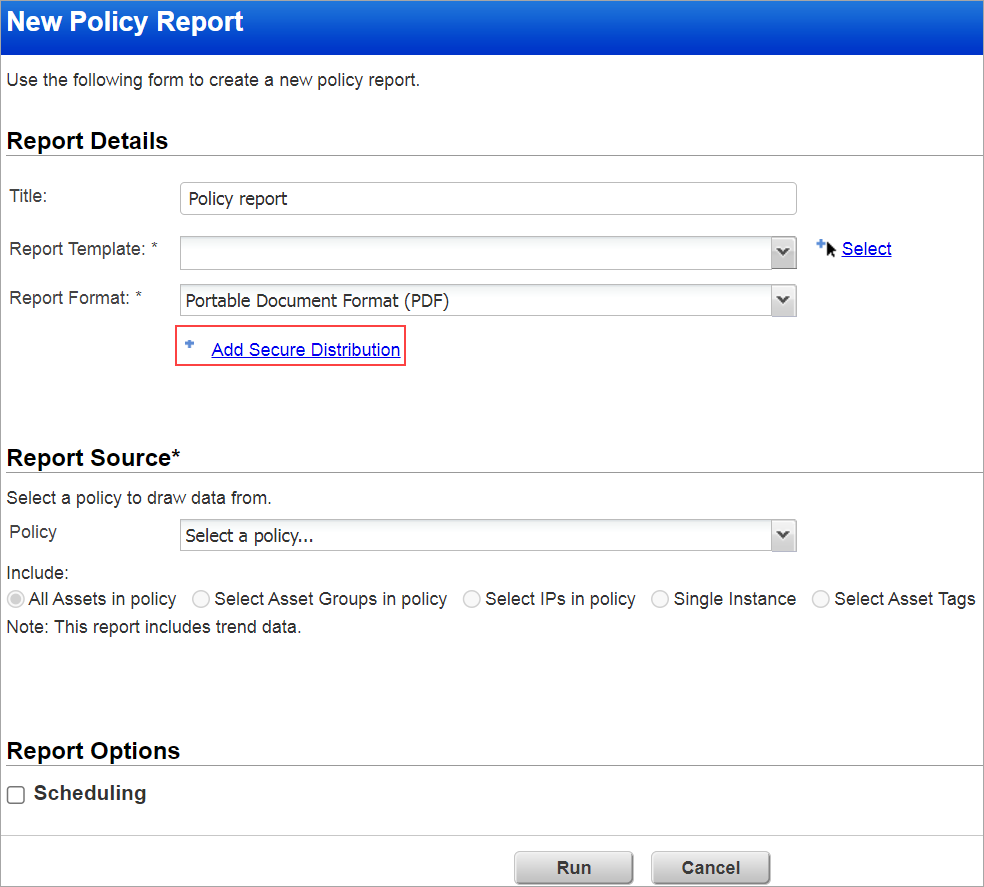Screen dimensions: 984x887
Task: Click the Title input field
Action: point(488,198)
